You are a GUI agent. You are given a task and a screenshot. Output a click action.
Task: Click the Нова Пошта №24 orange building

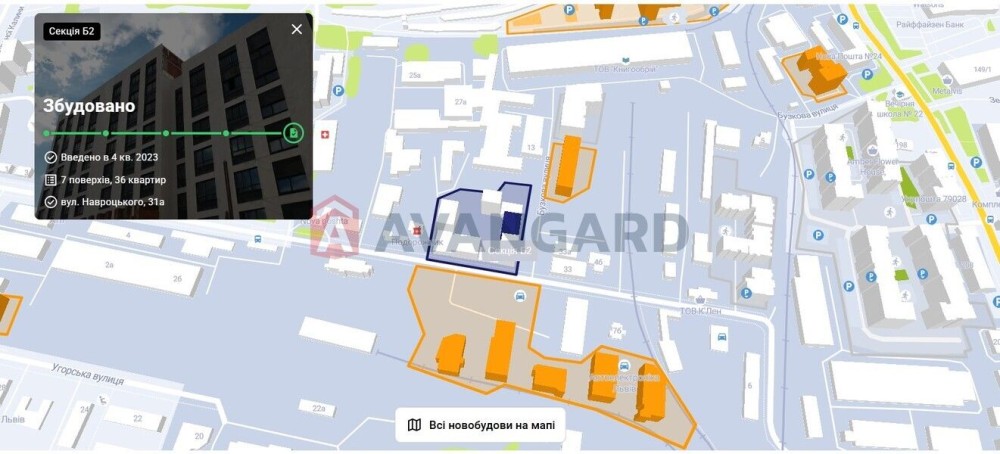[x=821, y=68]
